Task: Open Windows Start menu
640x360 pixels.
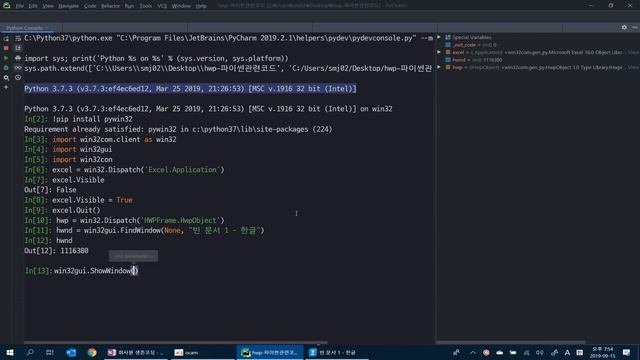Action: tap(10, 352)
